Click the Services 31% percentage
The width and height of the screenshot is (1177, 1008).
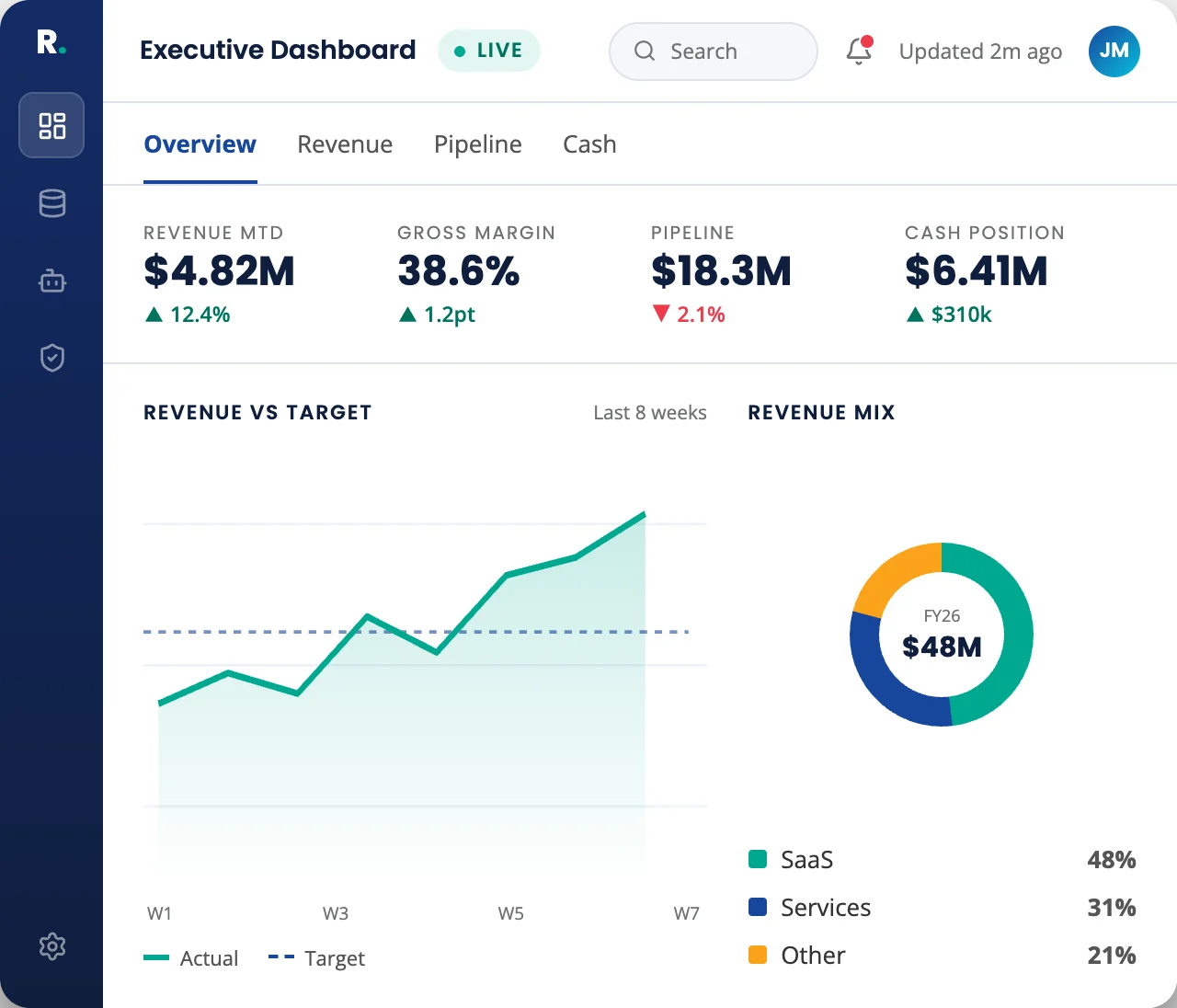coord(1112,907)
